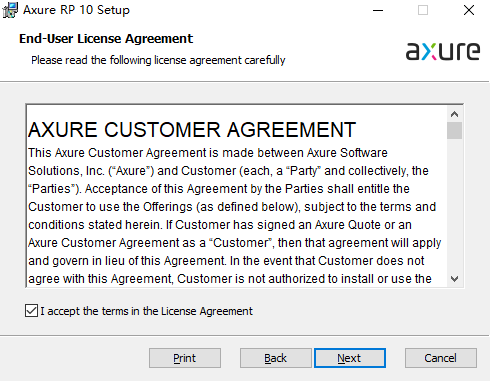Close the setup window with the X button
Viewport: 490px width, 381px height.
(x=469, y=10)
